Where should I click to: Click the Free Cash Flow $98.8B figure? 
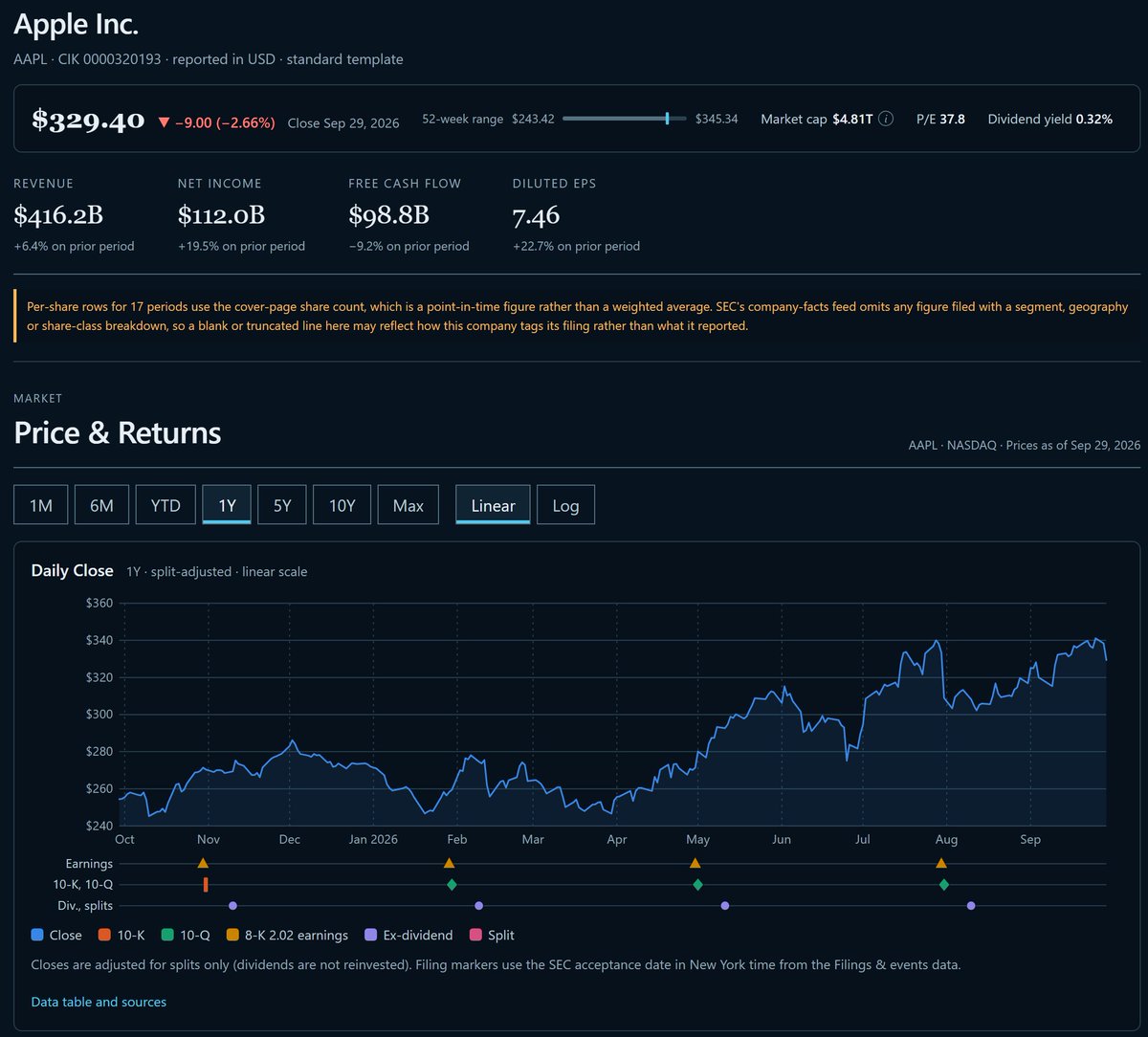tap(388, 215)
